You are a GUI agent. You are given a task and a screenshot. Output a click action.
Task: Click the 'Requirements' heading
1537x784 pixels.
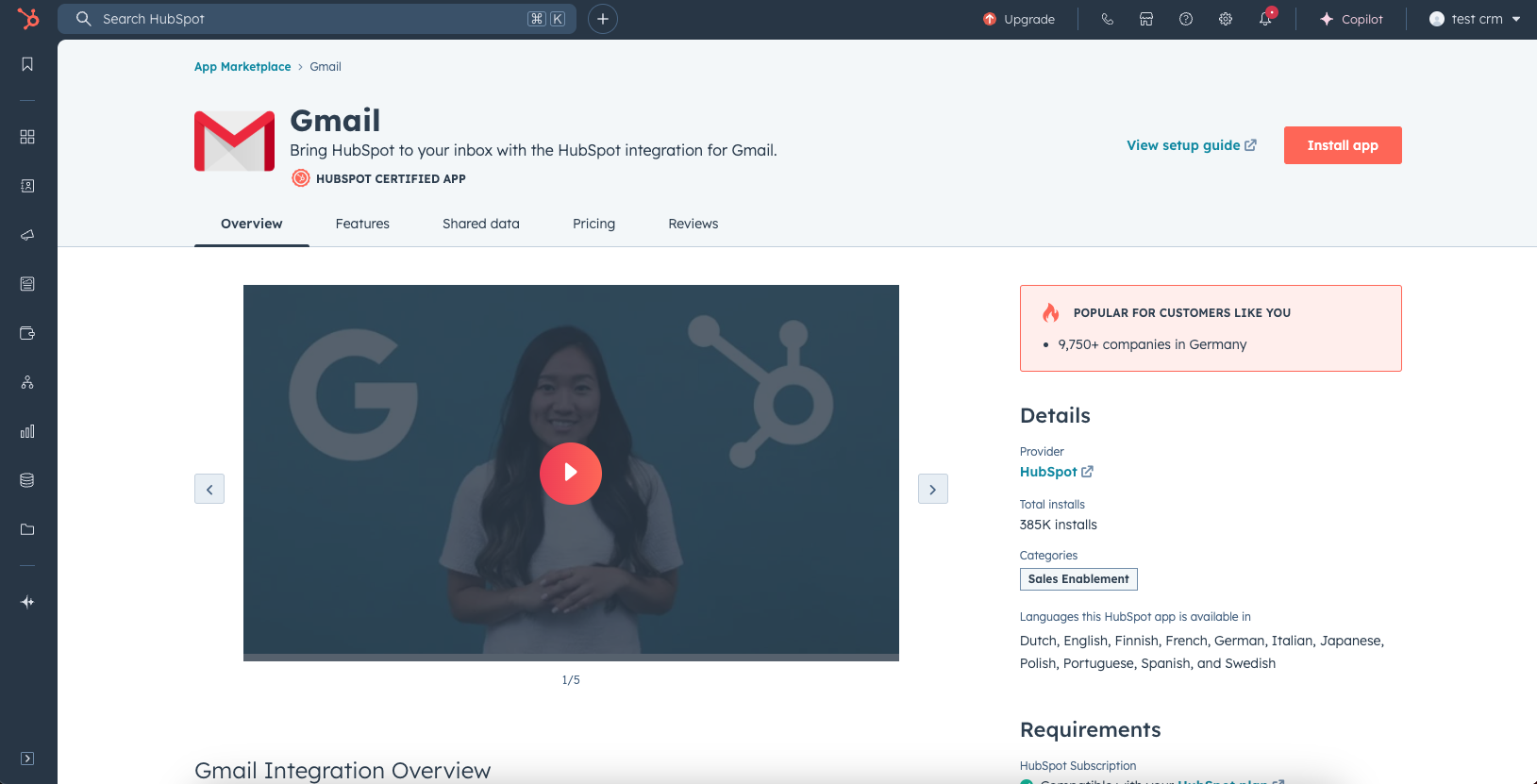[x=1091, y=729]
